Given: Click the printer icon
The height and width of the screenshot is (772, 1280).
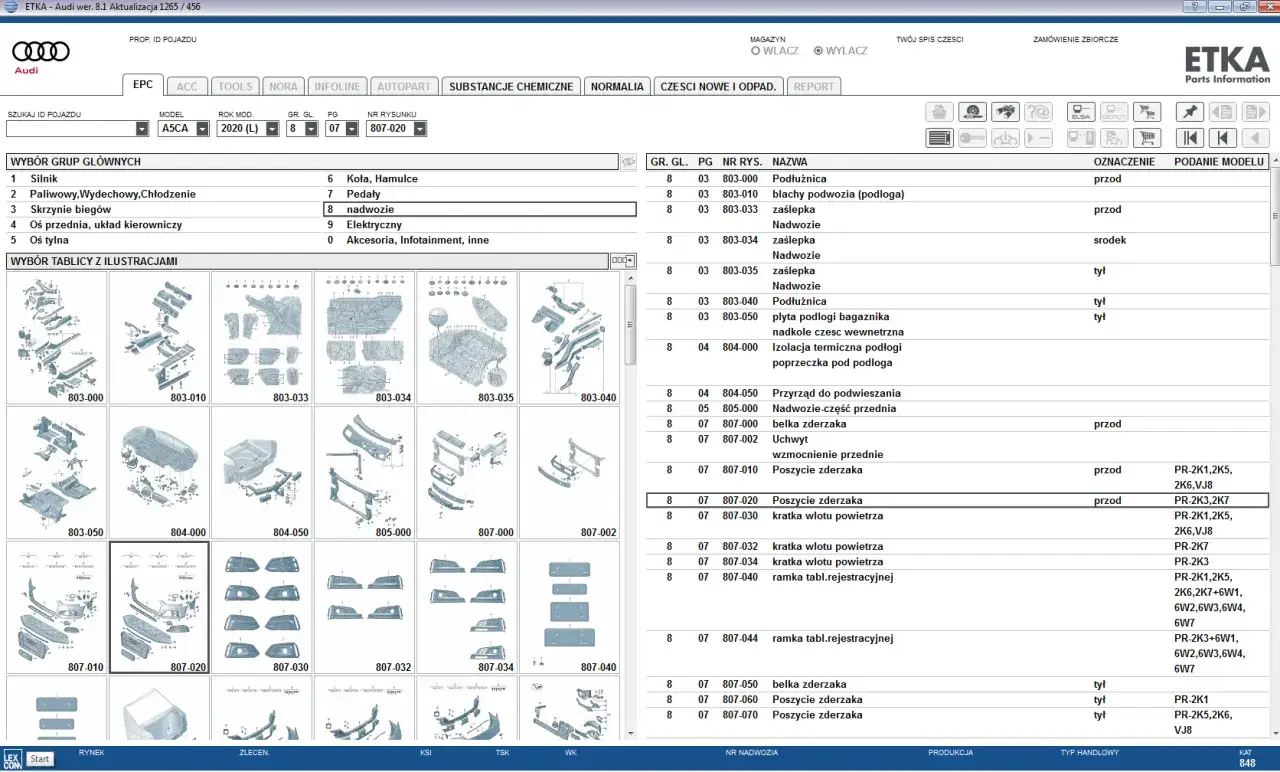Looking at the screenshot, I should click(x=938, y=111).
